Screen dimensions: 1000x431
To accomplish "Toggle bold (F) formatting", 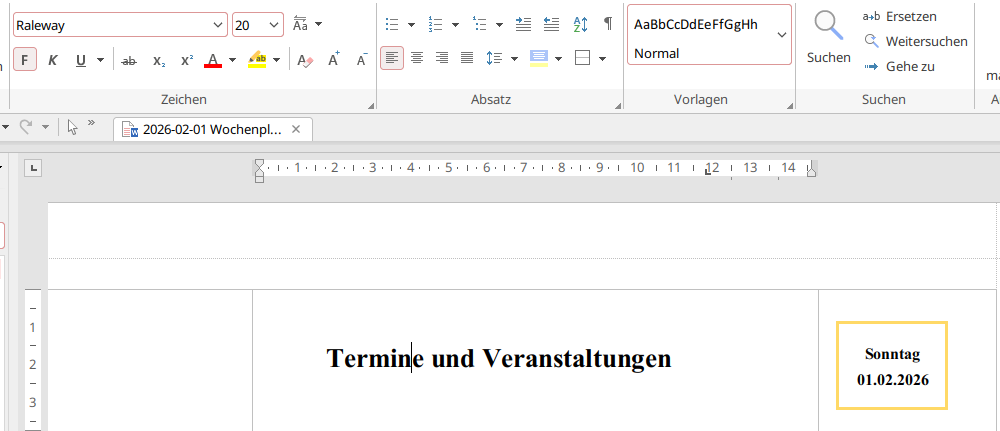I will [x=24, y=60].
